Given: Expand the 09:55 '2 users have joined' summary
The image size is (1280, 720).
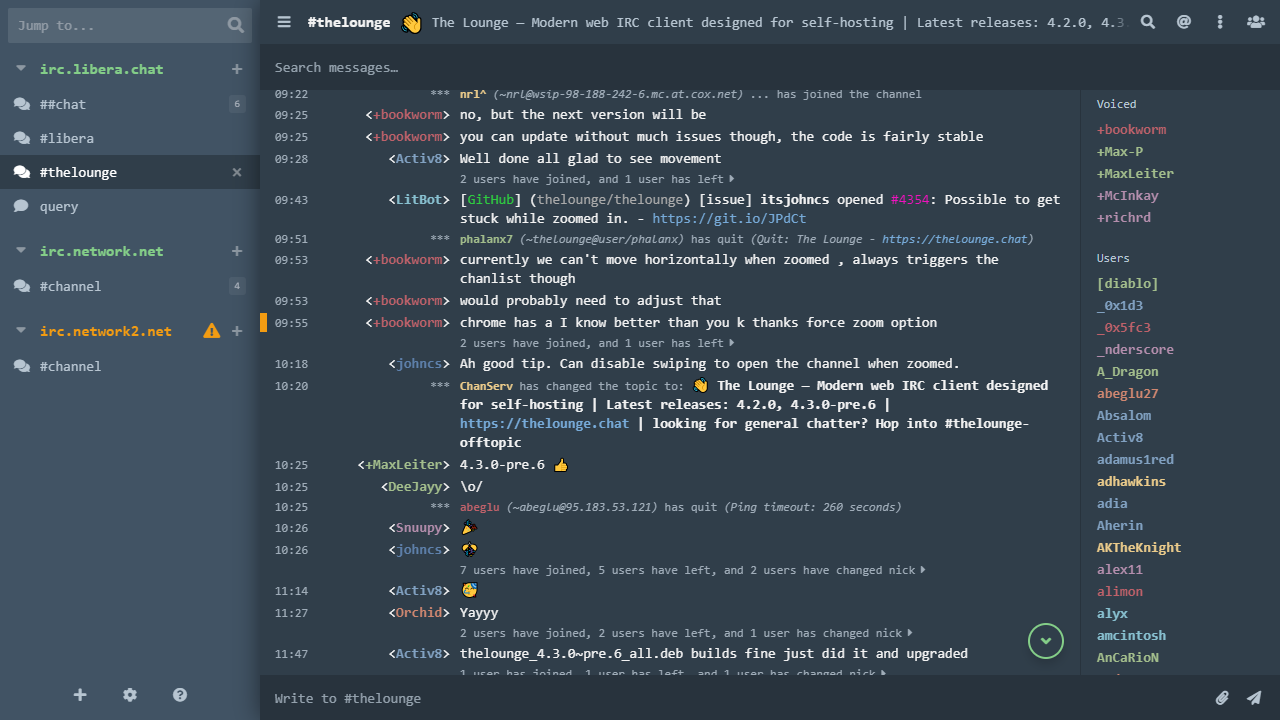Looking at the screenshot, I should 597,344.
